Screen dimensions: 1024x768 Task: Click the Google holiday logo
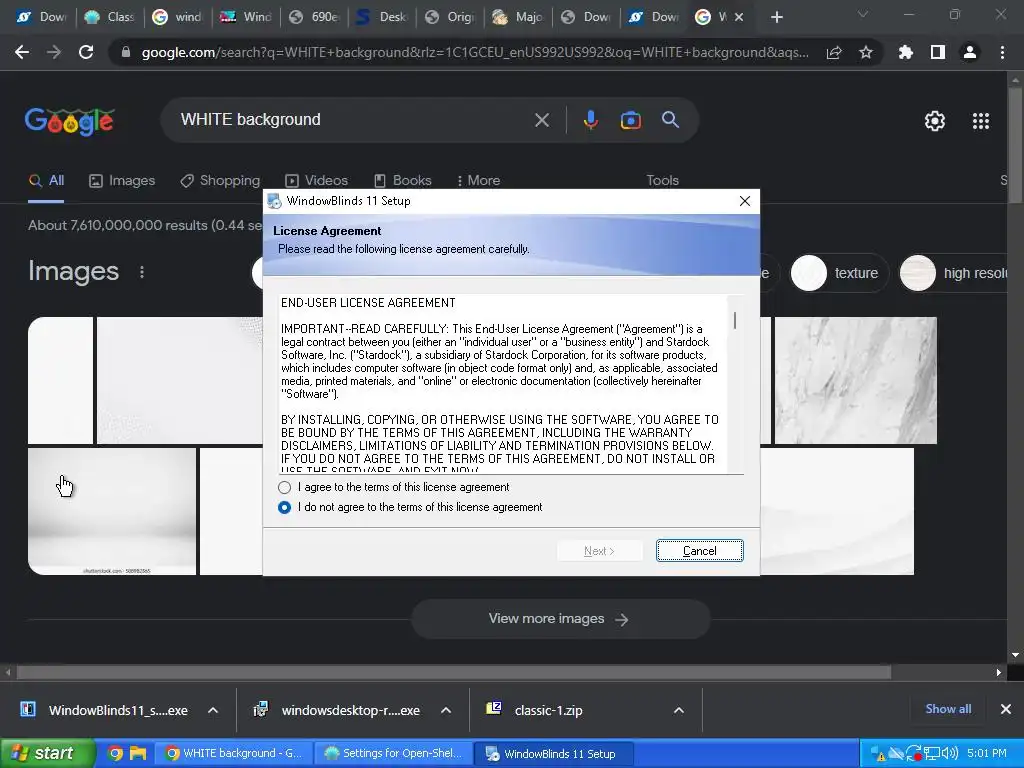coord(70,121)
